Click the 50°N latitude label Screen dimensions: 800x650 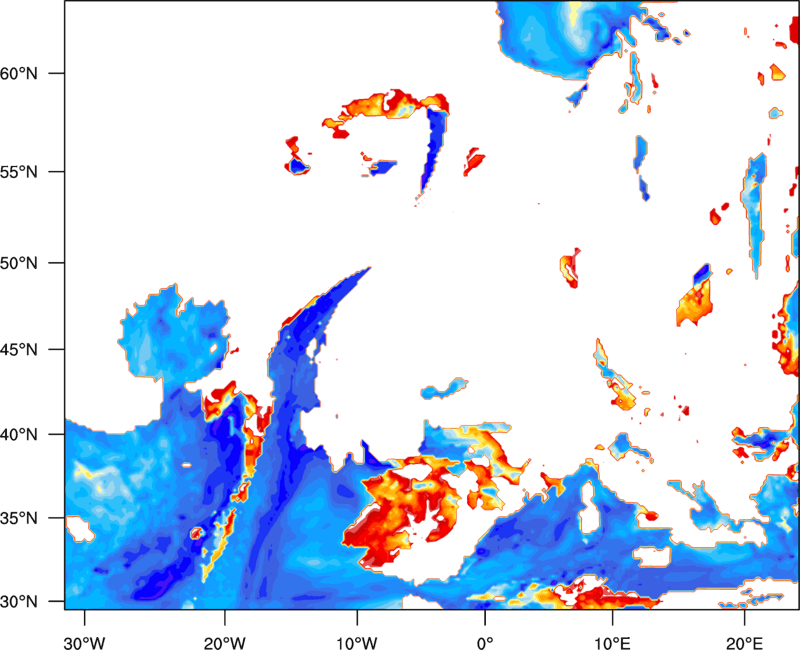point(19,263)
